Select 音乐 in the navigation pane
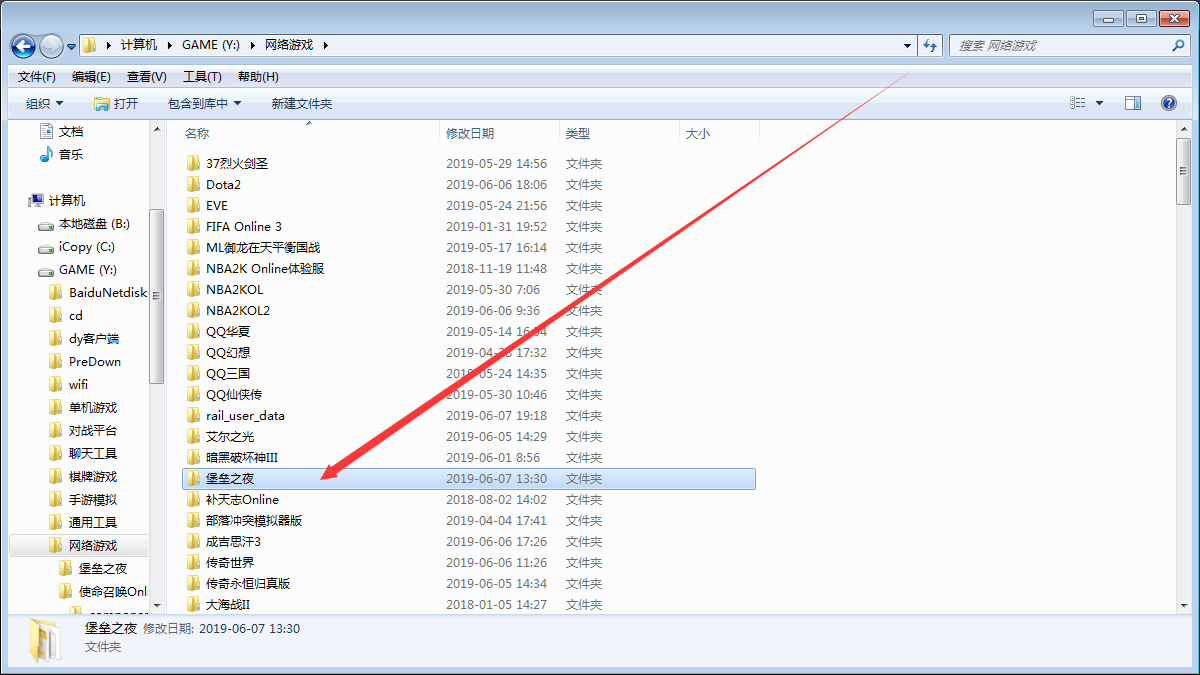This screenshot has height=675, width=1200. tap(71, 154)
